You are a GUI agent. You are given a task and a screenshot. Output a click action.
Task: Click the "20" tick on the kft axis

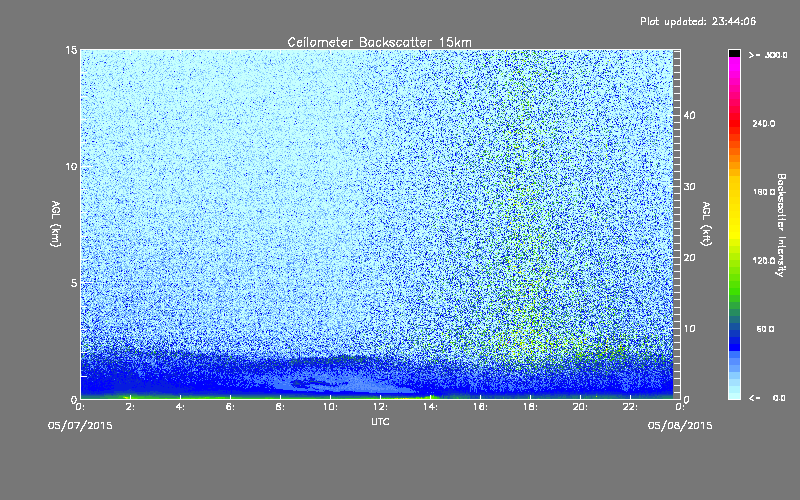pyautogui.click(x=689, y=258)
